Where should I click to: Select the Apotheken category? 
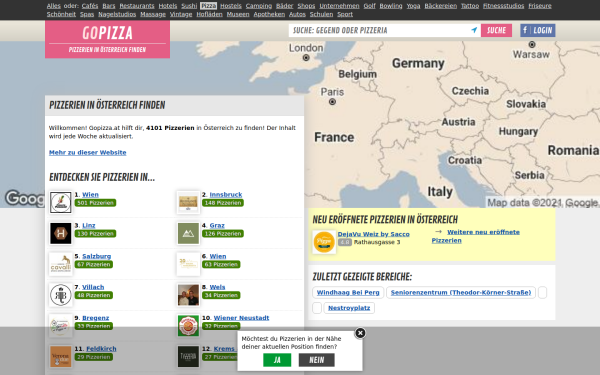269,14
